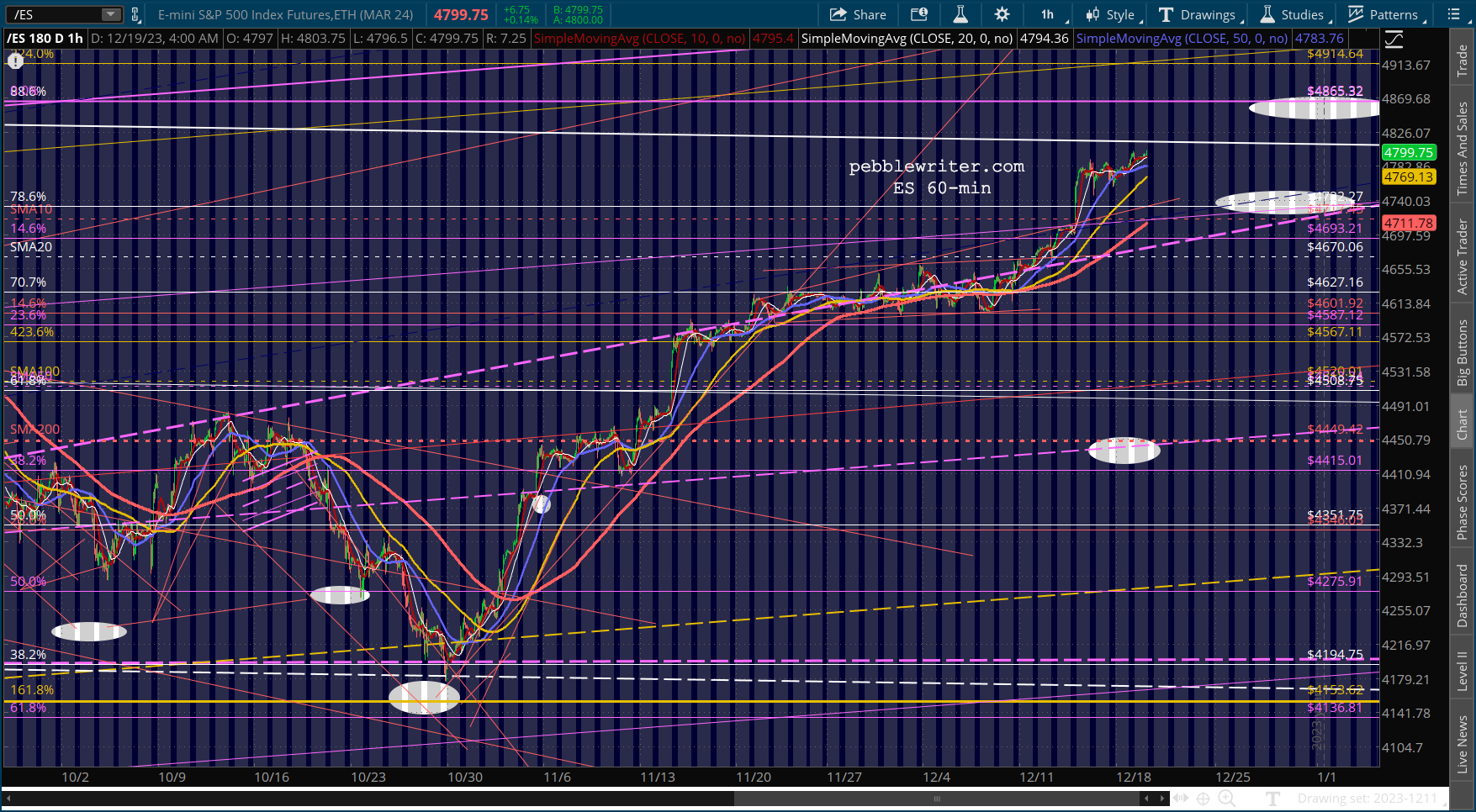The image size is (1476, 812).
Task: Click the symbol info card icon
Action: click(x=919, y=14)
